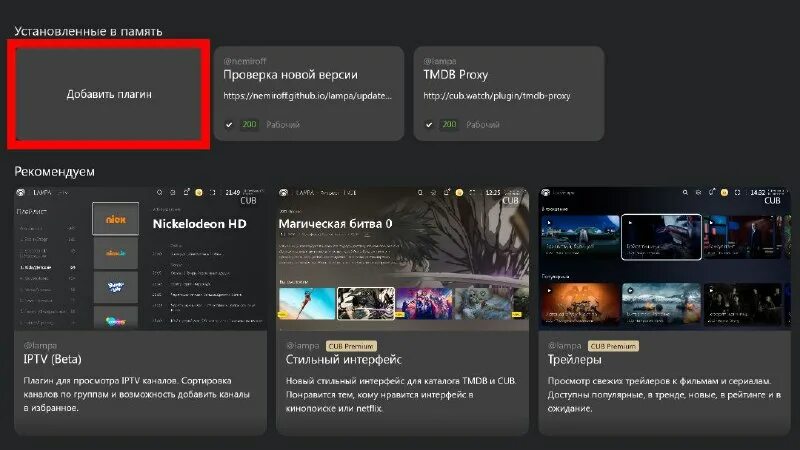Click the @nemiroff author label
The image size is (800, 450).
click(245, 61)
